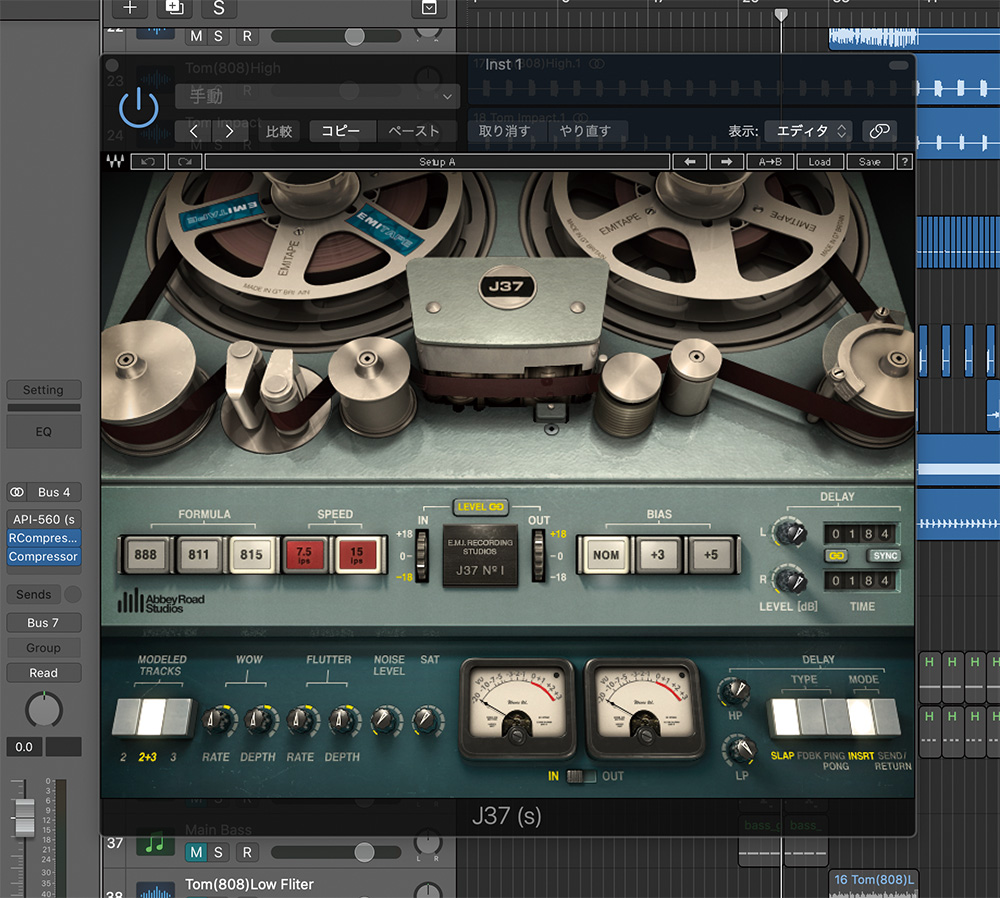Toggle the Bus 7 send power circle
Viewport: 1000px width, 898px height.
click(x=73, y=594)
